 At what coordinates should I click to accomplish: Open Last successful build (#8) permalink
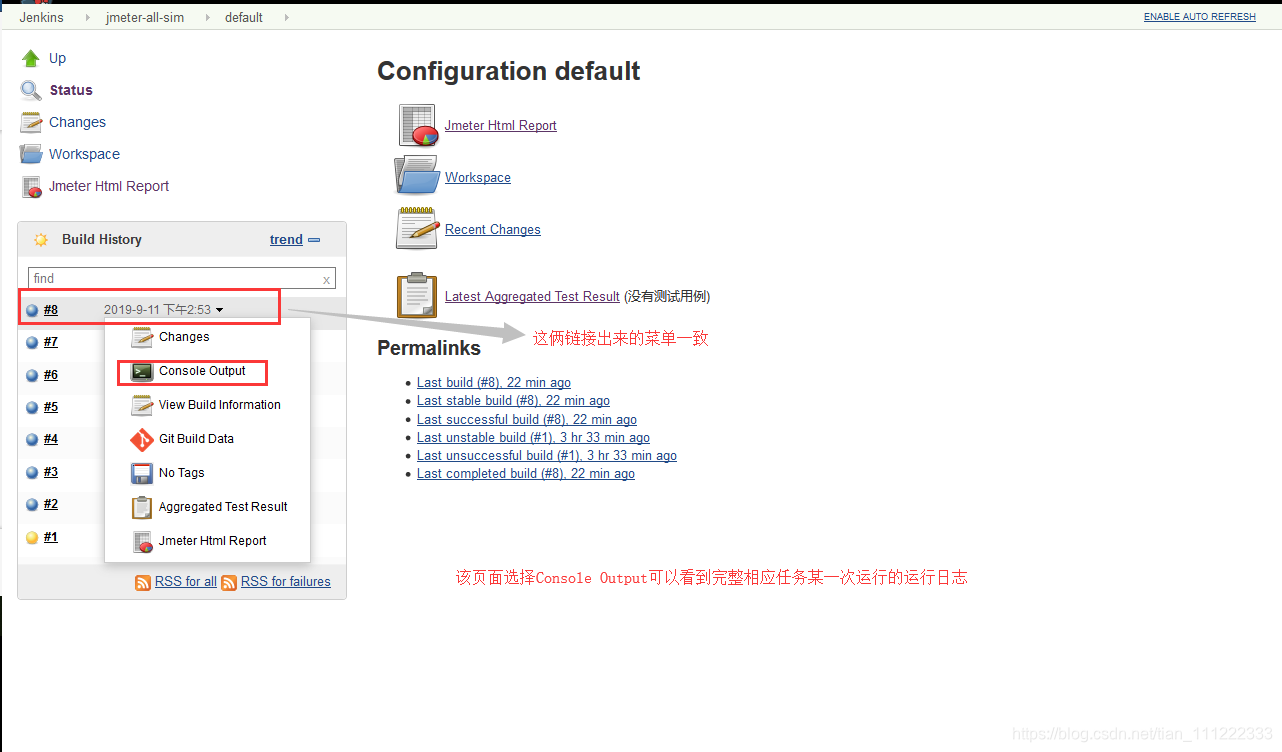527,420
